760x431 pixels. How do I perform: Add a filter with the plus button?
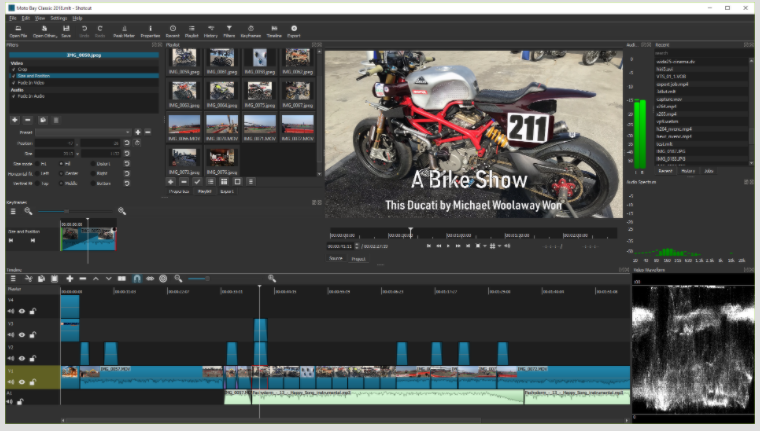pos(15,120)
